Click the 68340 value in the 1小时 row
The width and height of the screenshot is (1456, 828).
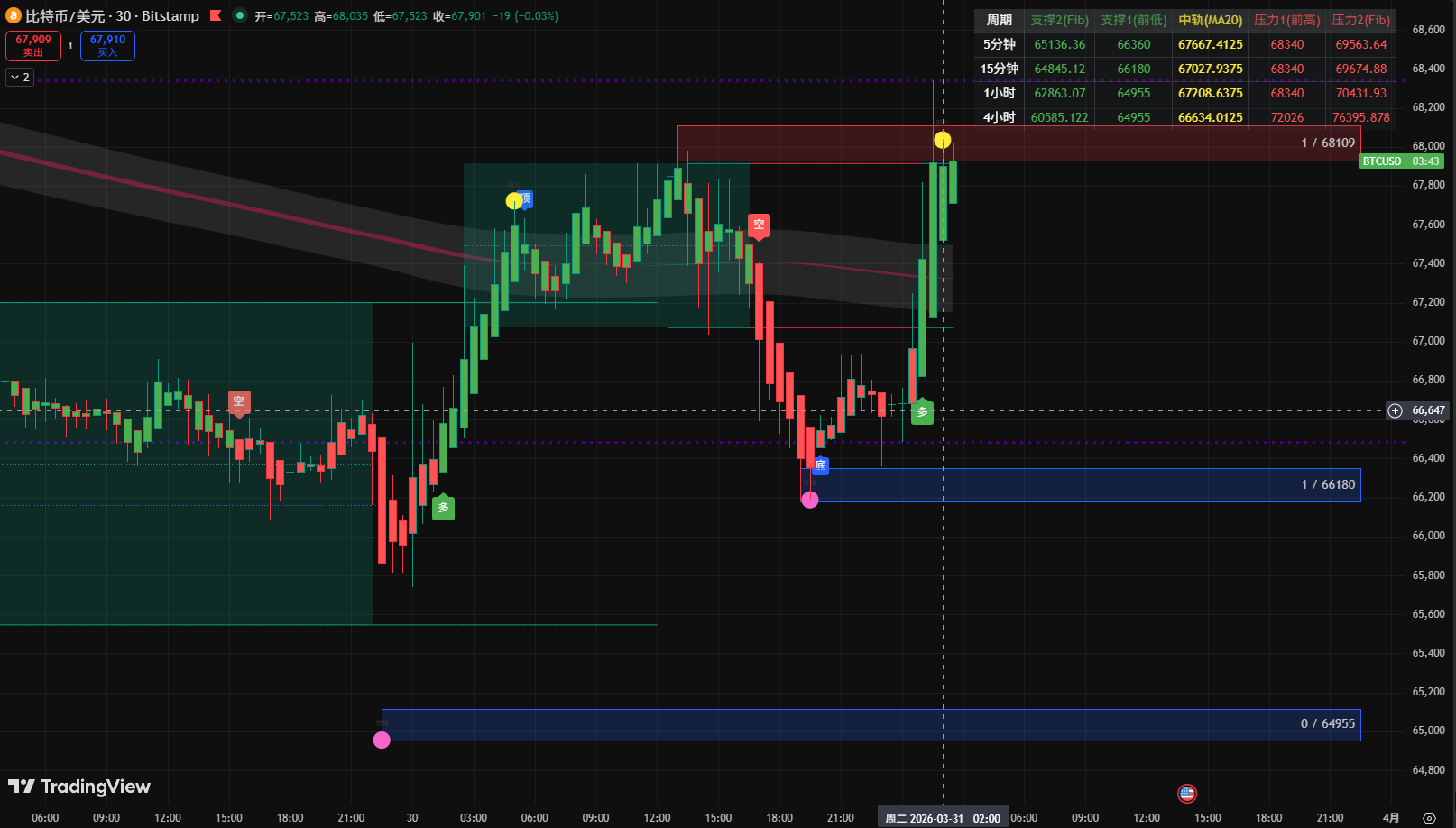(x=1287, y=93)
